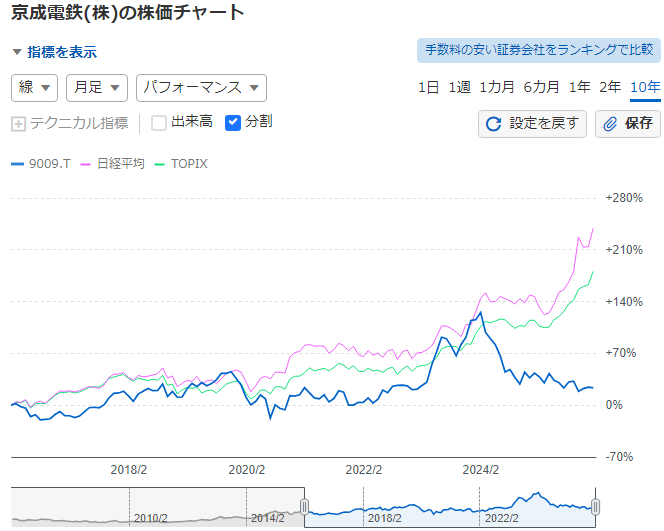Viewport: 664px width, 531px height.
Task: Click the mini navigator chart near 2010/2
Action: coord(150,506)
